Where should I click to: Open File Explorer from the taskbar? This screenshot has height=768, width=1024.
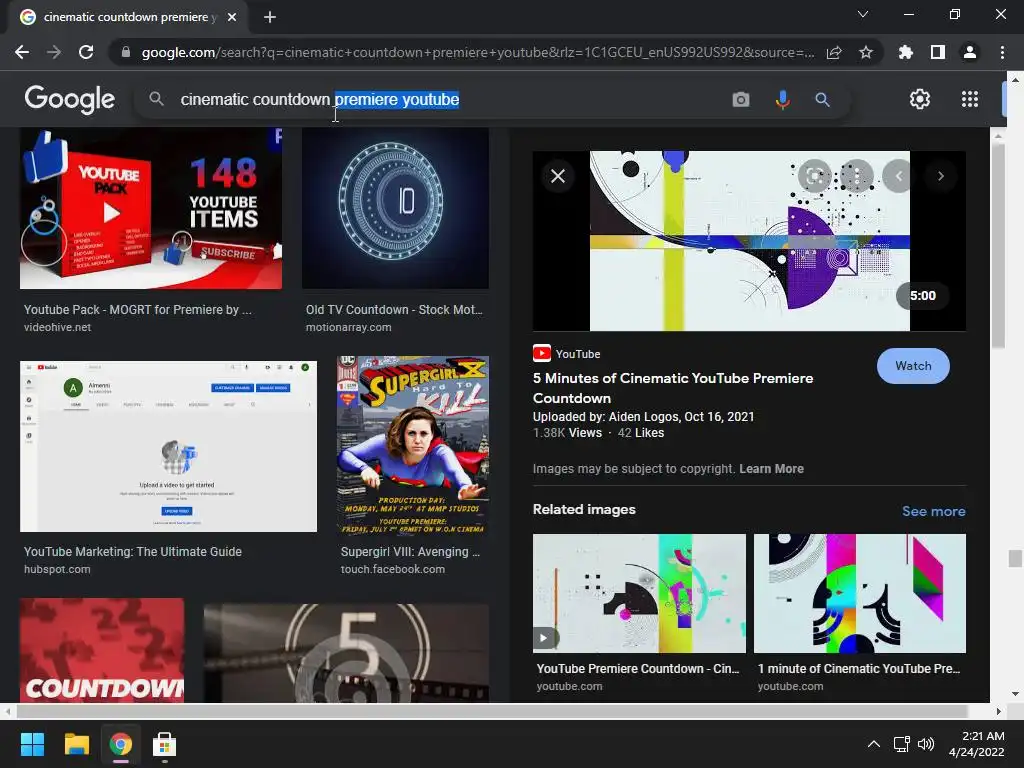click(76, 744)
